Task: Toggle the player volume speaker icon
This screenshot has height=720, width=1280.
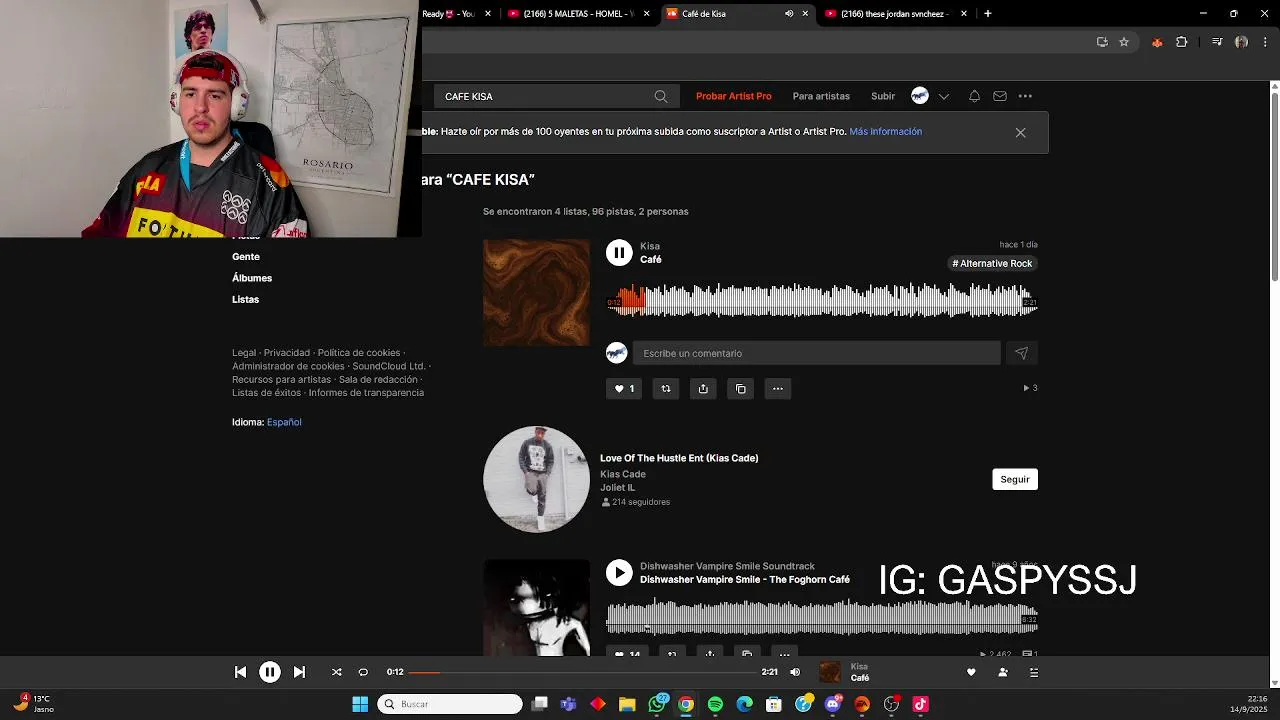Action: coord(795,672)
